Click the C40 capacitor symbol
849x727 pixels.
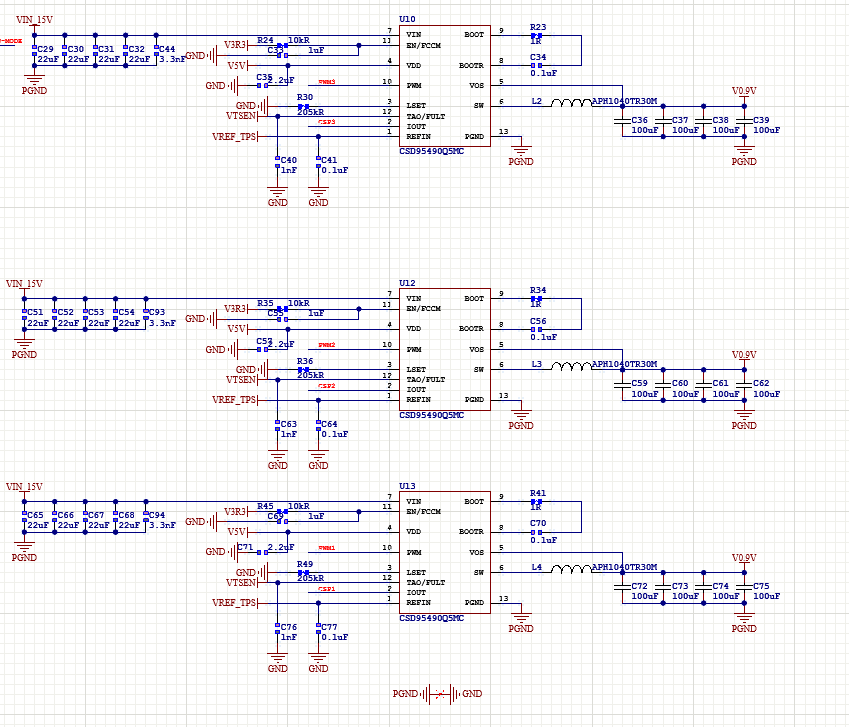(x=278, y=163)
